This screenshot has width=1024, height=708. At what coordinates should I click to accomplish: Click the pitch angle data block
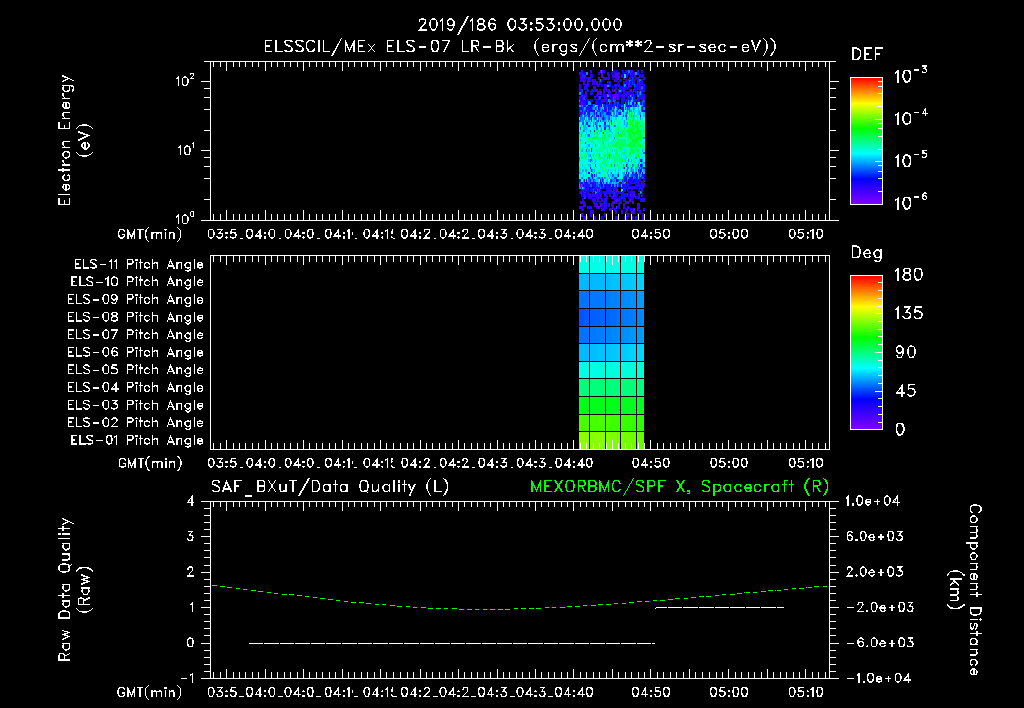coord(612,352)
